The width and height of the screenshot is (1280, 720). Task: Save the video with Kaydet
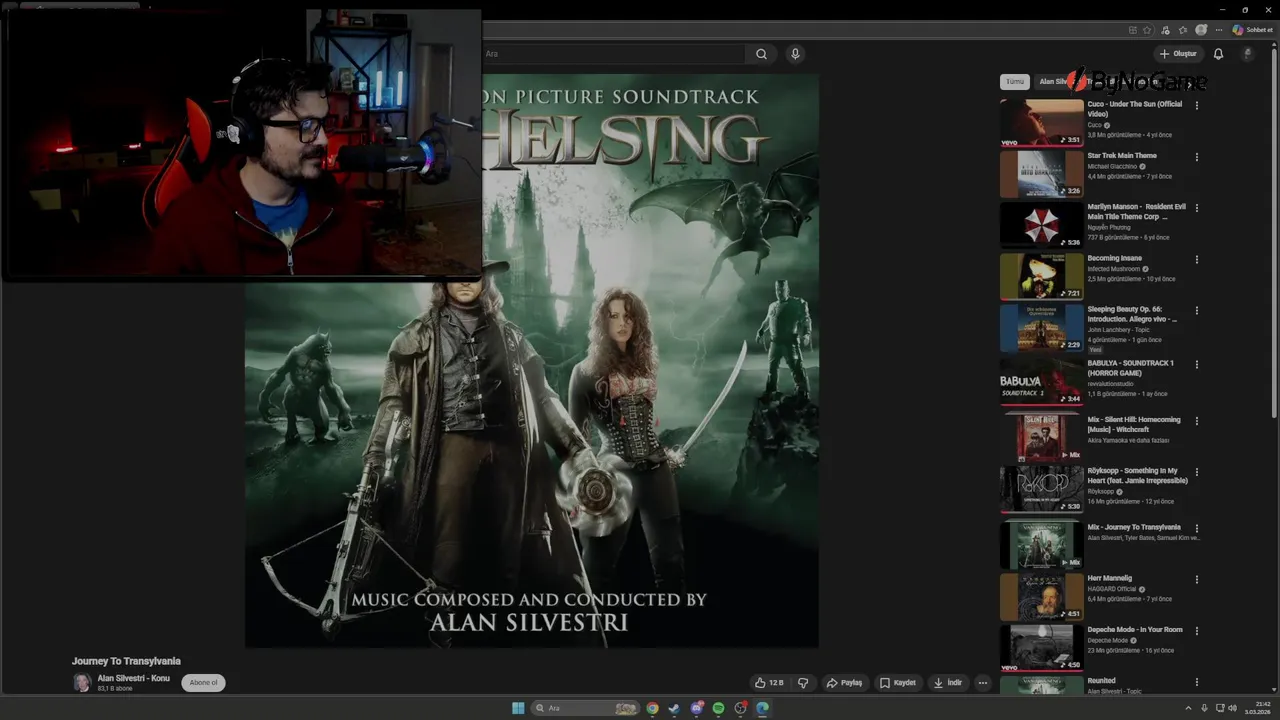pyautogui.click(x=897, y=683)
